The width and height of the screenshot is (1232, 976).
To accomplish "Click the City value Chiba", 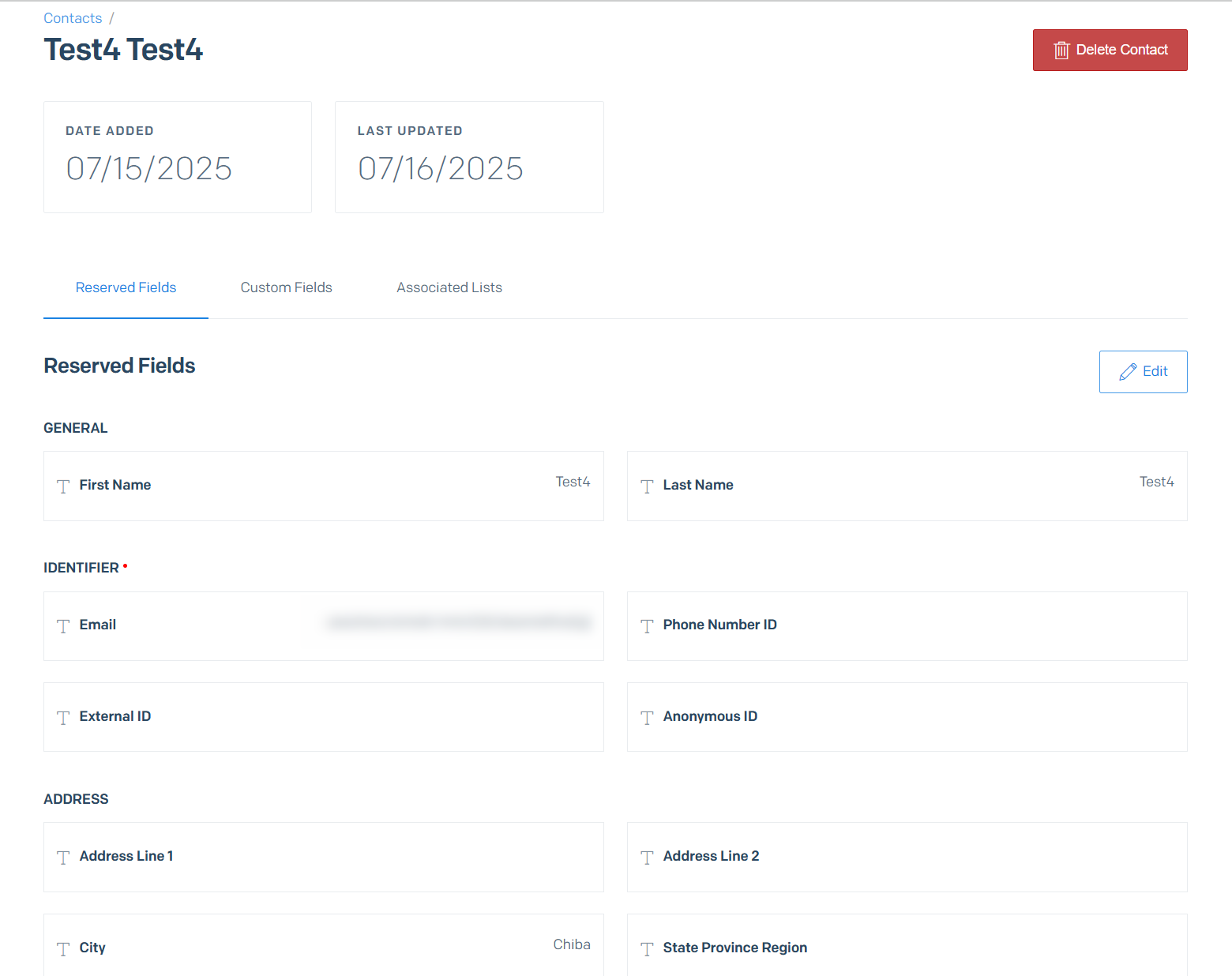I will pos(572,944).
